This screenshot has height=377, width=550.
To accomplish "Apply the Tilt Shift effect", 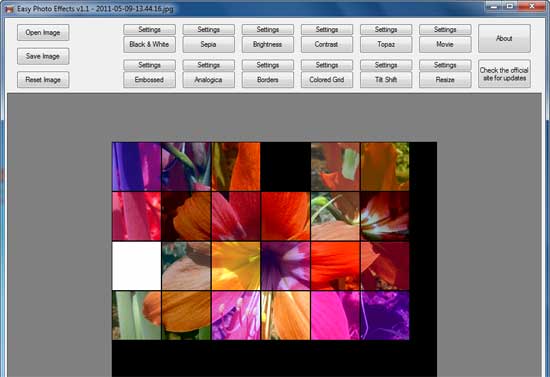I will [x=386, y=80].
